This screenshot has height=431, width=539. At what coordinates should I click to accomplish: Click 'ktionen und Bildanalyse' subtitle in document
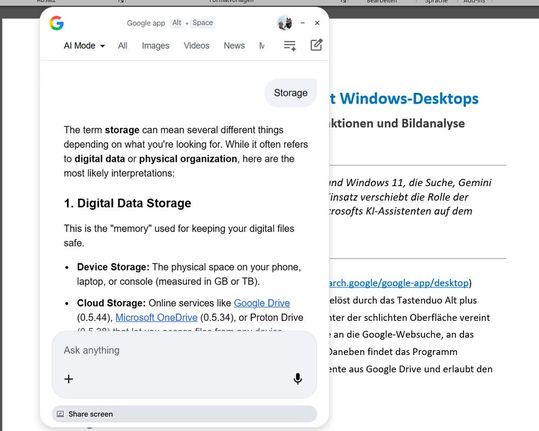tap(397, 123)
